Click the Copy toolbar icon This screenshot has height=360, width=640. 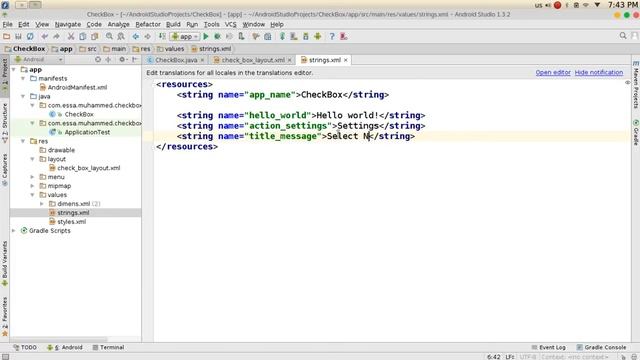tap(83, 36)
